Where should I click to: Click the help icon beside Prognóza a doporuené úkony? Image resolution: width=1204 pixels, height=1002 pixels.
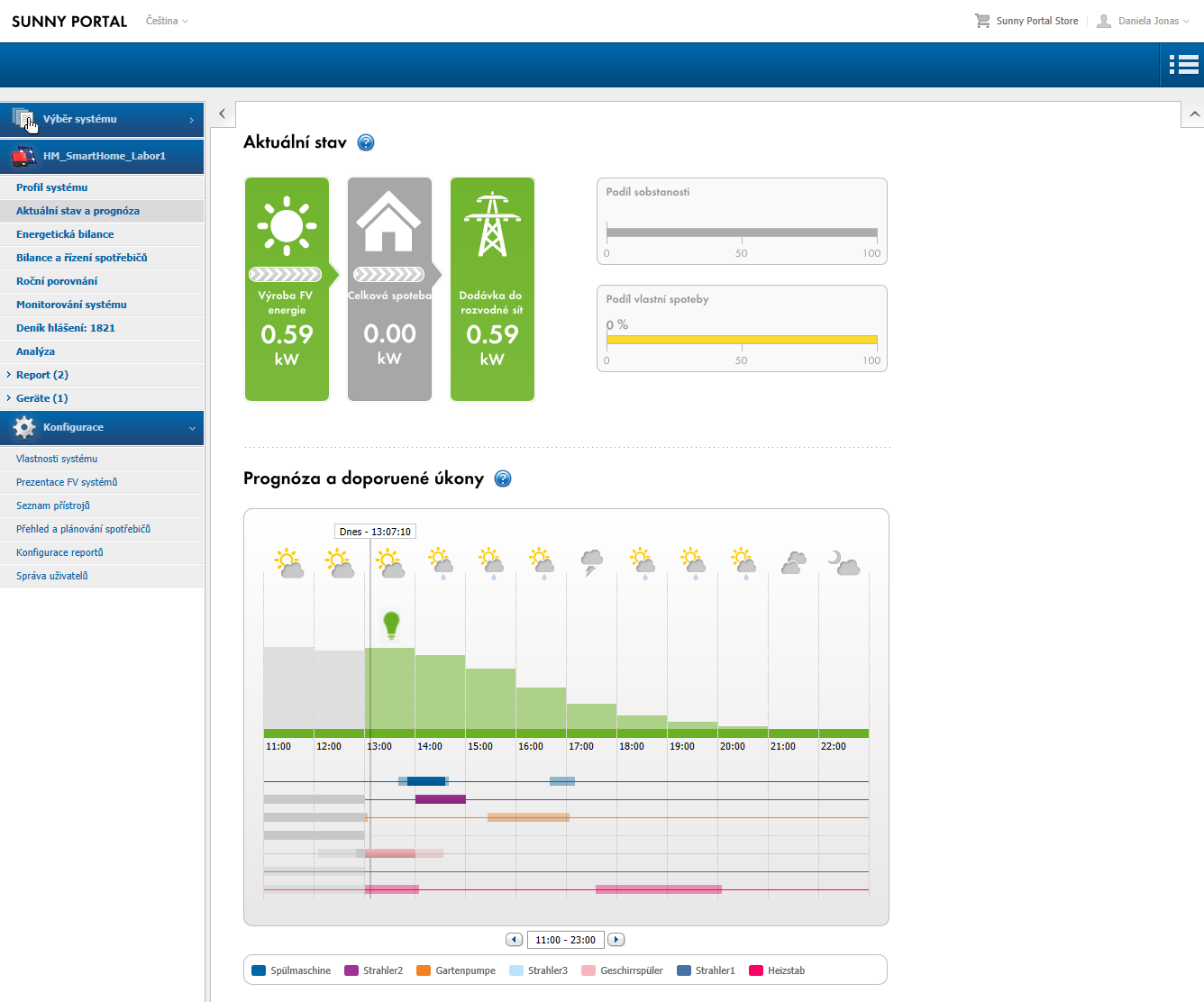[x=503, y=479]
